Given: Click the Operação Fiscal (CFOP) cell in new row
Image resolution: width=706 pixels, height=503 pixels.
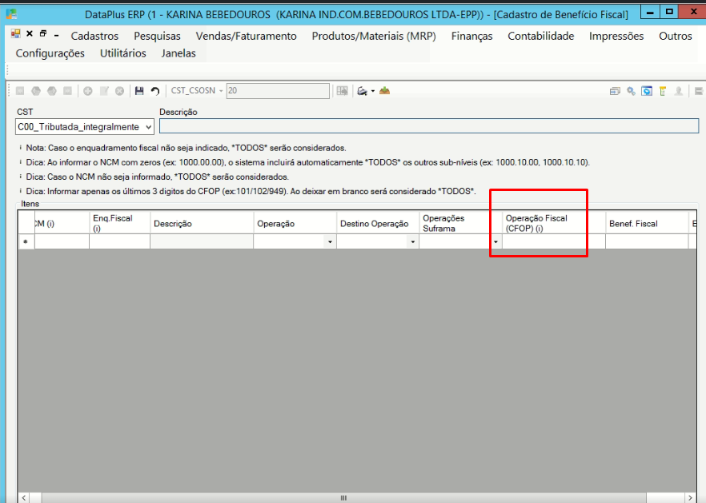Looking at the screenshot, I should click(x=554, y=242).
